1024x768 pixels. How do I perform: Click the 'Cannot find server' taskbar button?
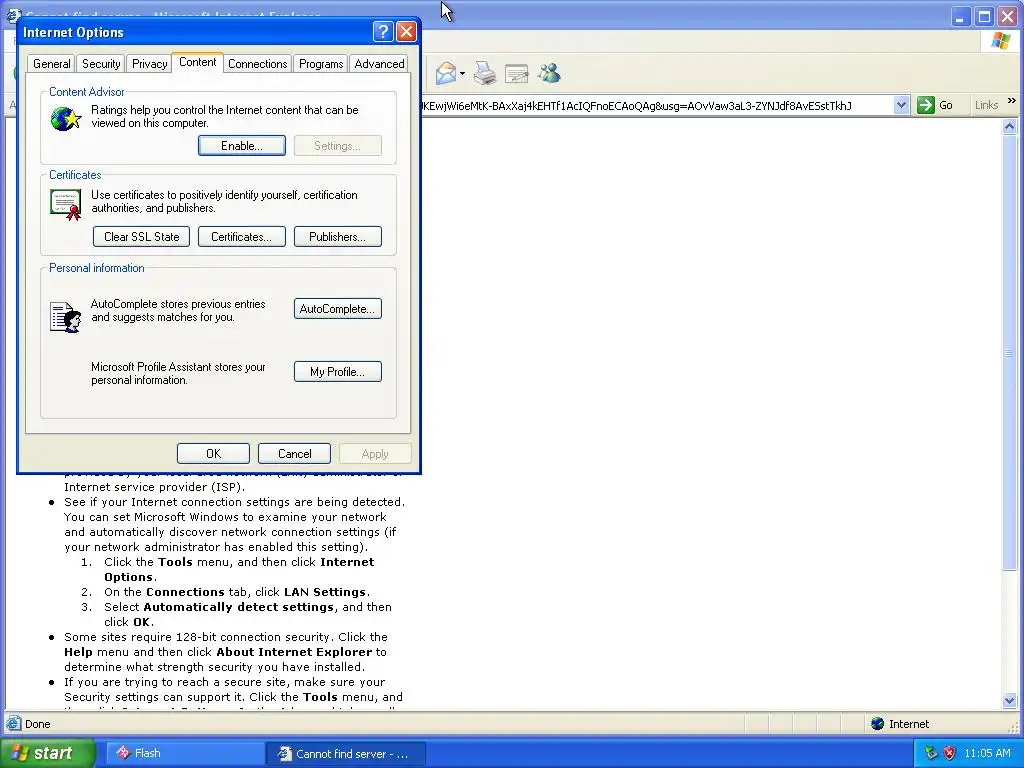coord(346,754)
